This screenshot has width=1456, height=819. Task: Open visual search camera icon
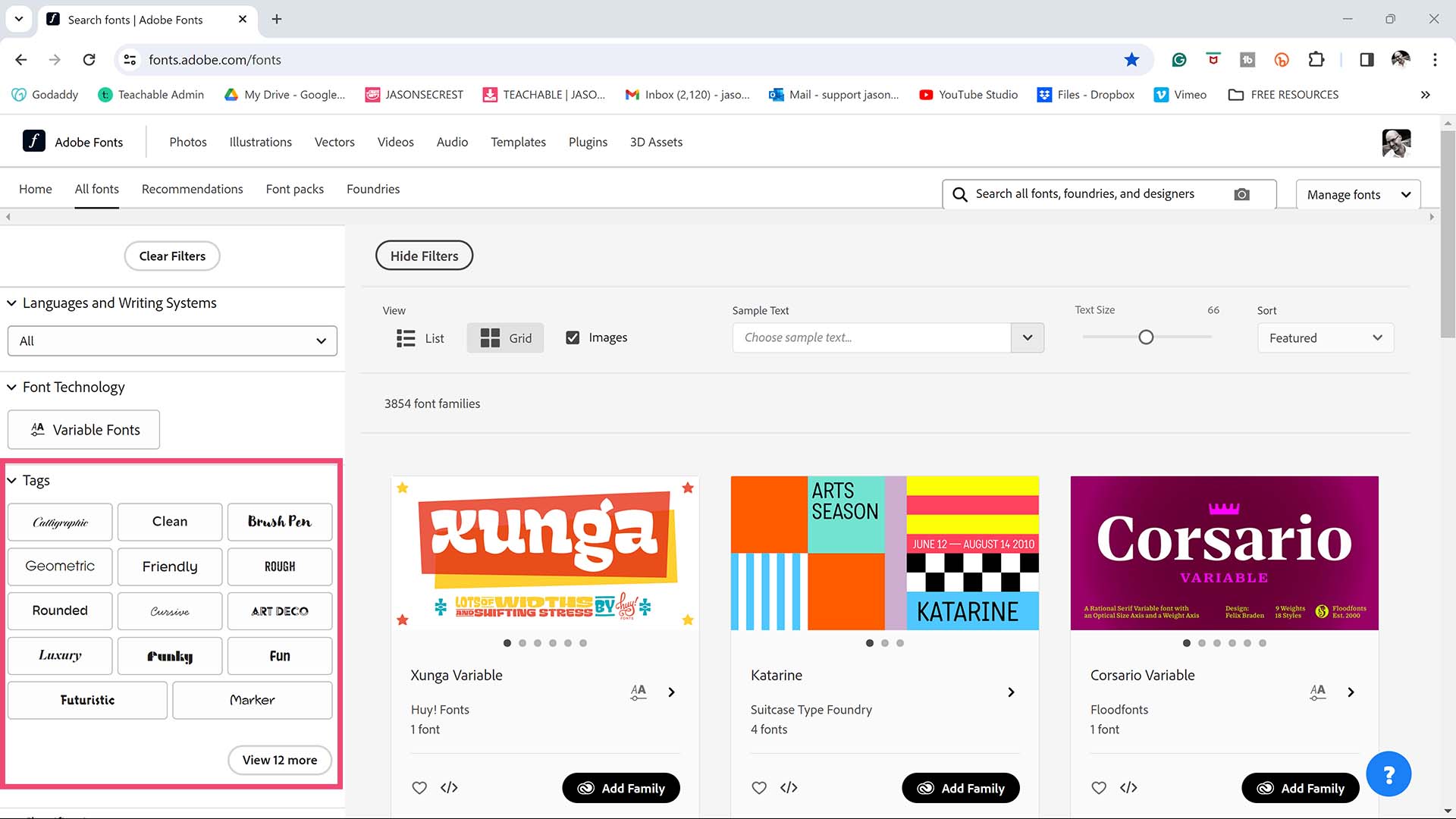(x=1241, y=194)
